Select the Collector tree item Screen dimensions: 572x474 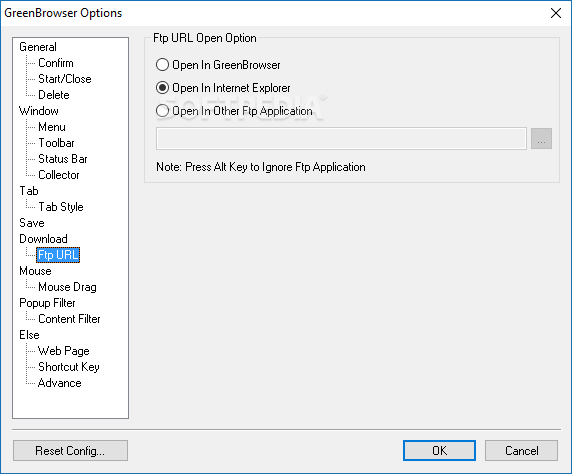[59, 175]
